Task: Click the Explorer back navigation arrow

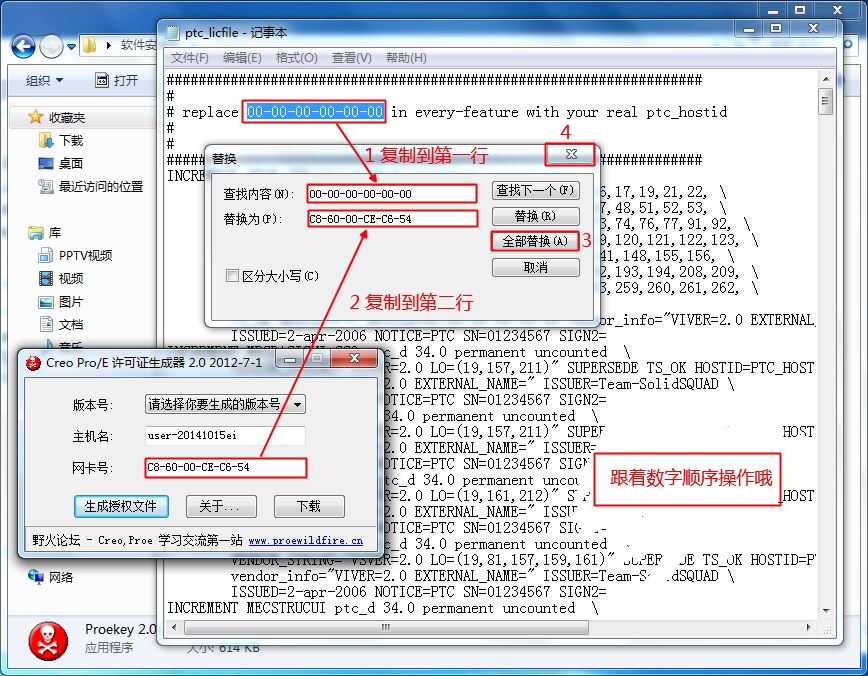Action: click(x=23, y=47)
